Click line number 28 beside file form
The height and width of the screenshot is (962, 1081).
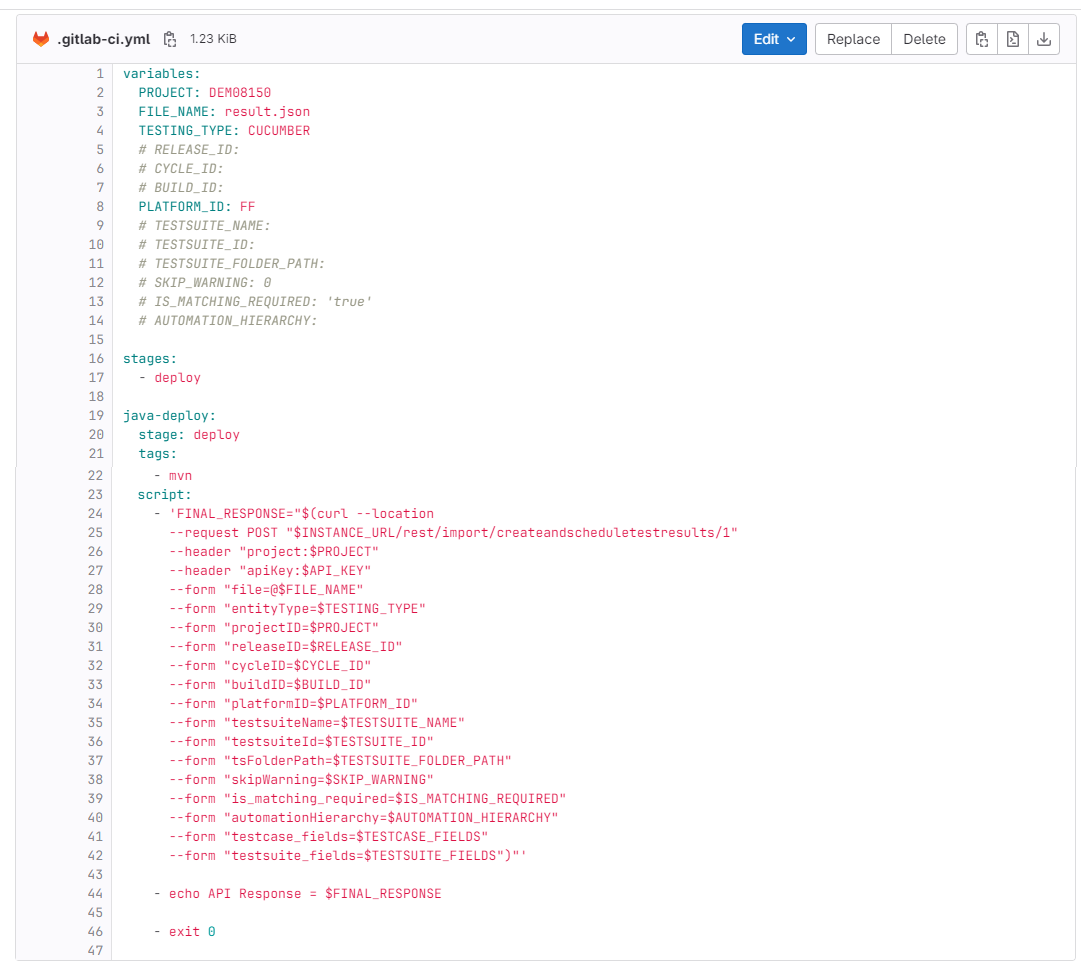coord(96,589)
